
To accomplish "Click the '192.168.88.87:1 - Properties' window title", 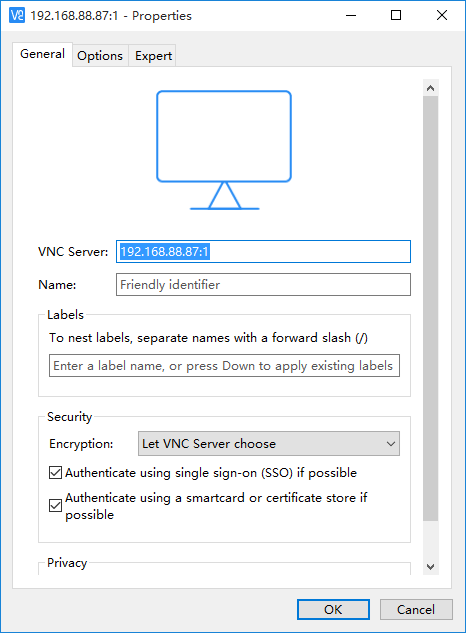I will click(x=111, y=16).
